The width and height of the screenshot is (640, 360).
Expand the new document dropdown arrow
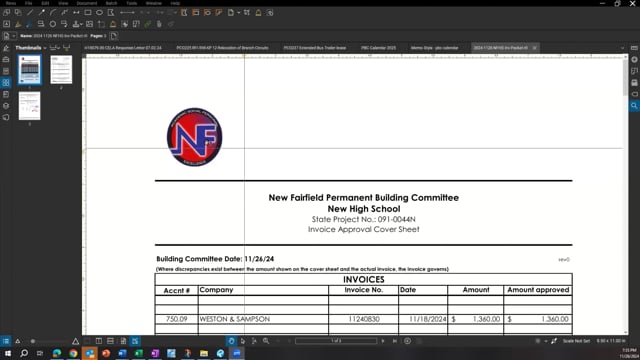238,13
